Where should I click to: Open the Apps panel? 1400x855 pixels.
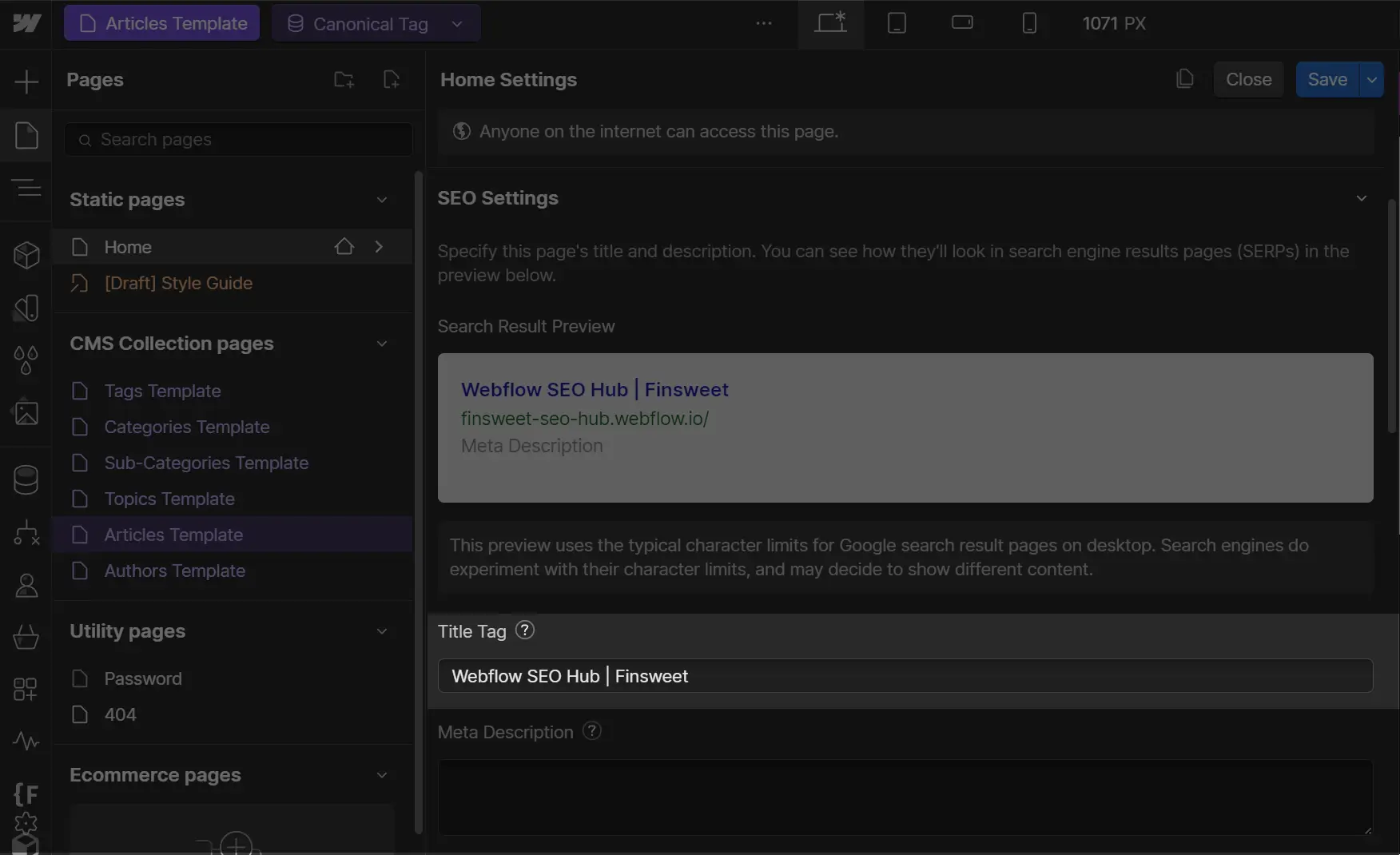coord(26,689)
